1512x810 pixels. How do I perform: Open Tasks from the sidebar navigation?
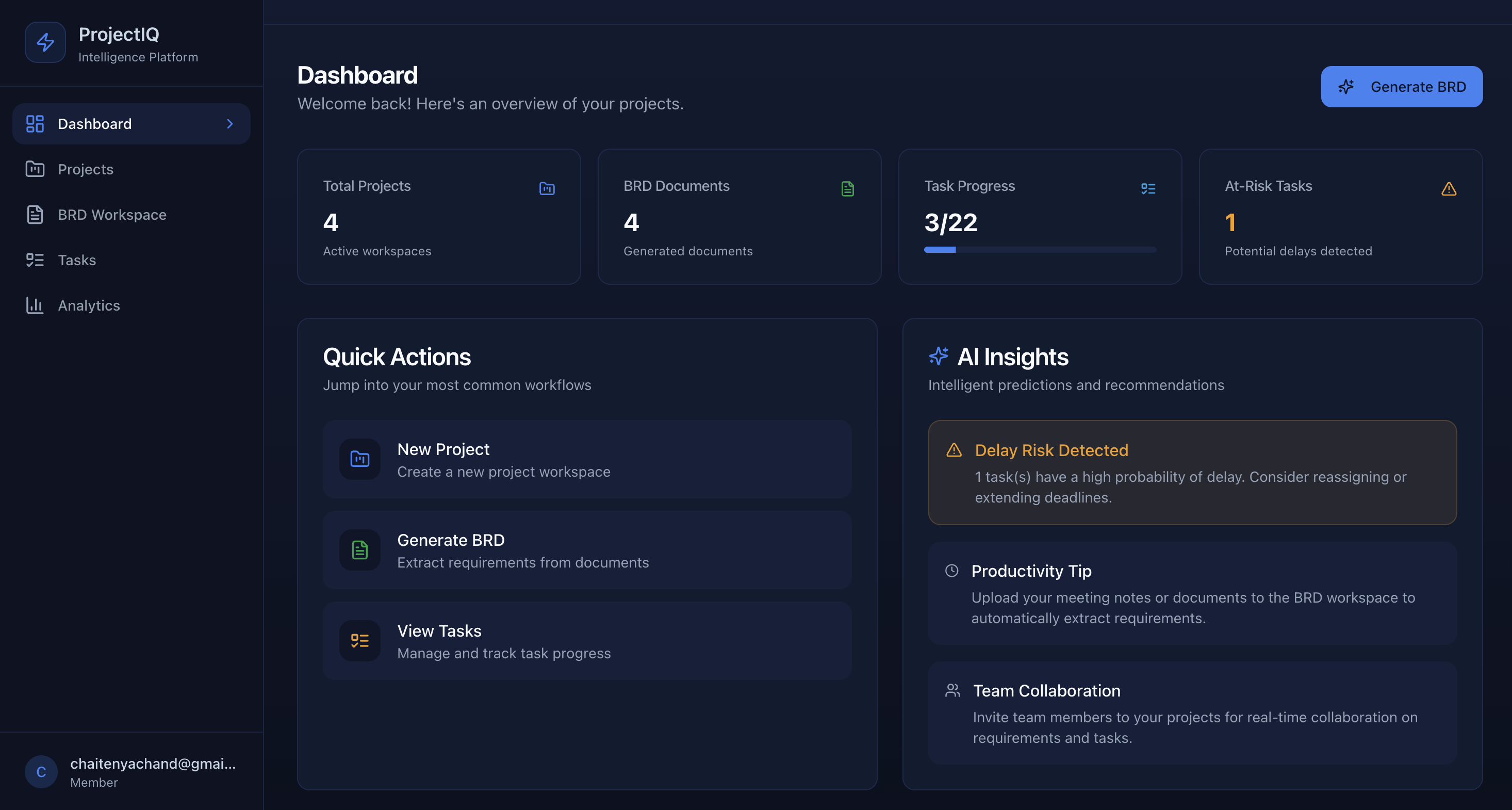click(x=76, y=260)
